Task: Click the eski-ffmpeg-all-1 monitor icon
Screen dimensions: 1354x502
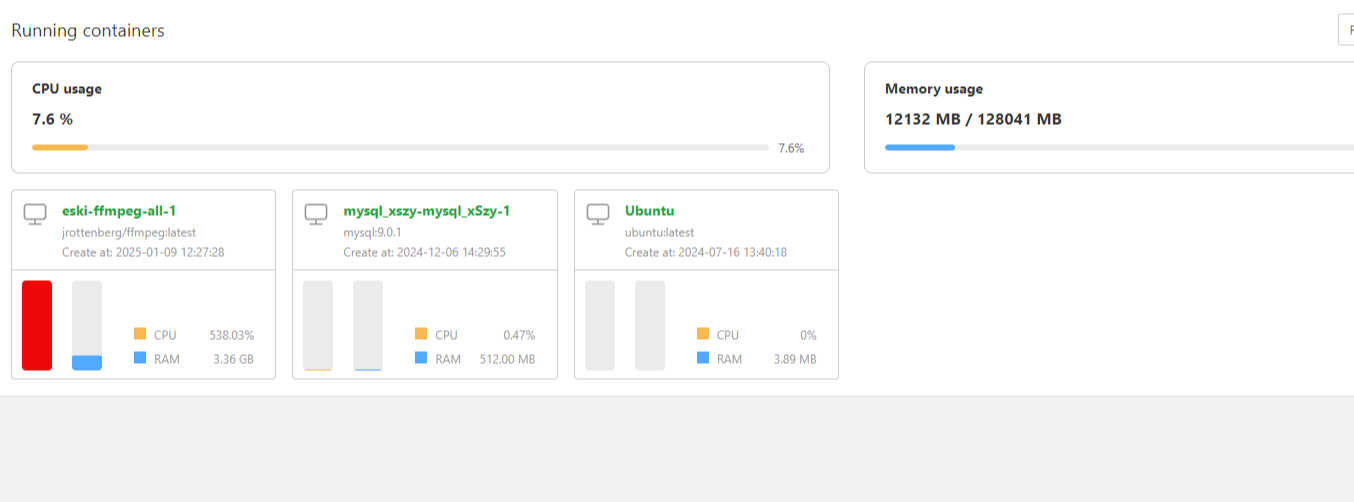Action: pyautogui.click(x=35, y=214)
